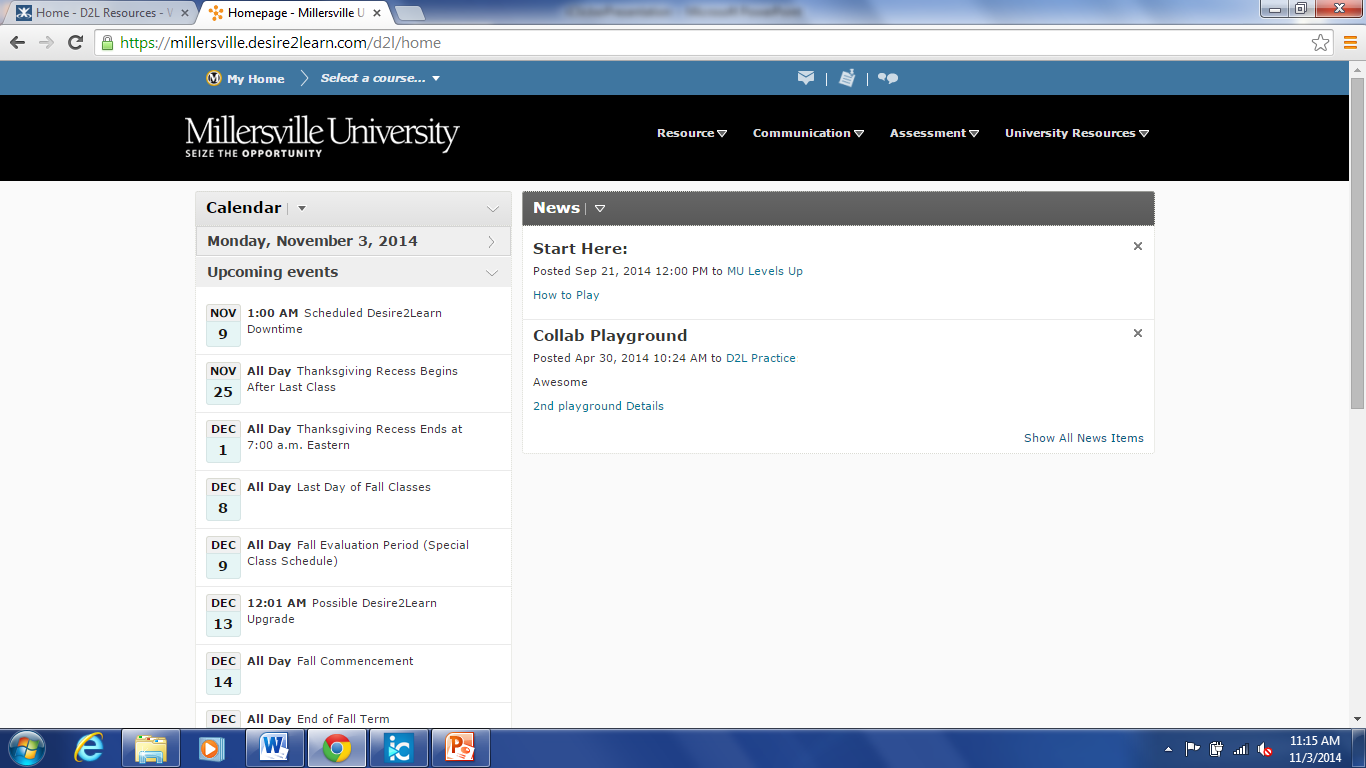Open the Chrome menu icon
Screen dimensions: 1366x768
click(x=1349, y=43)
